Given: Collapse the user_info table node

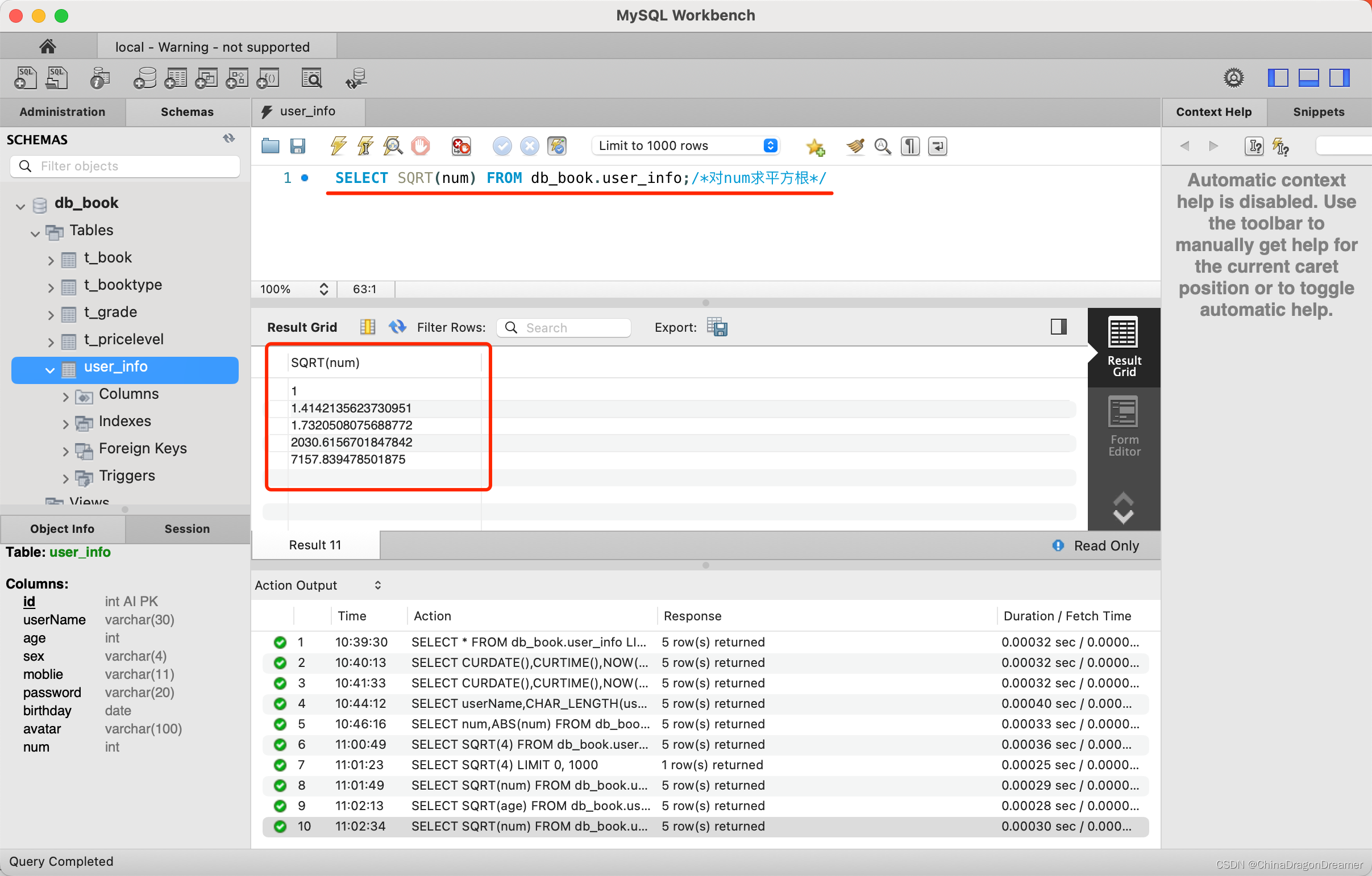Looking at the screenshot, I should (50, 370).
